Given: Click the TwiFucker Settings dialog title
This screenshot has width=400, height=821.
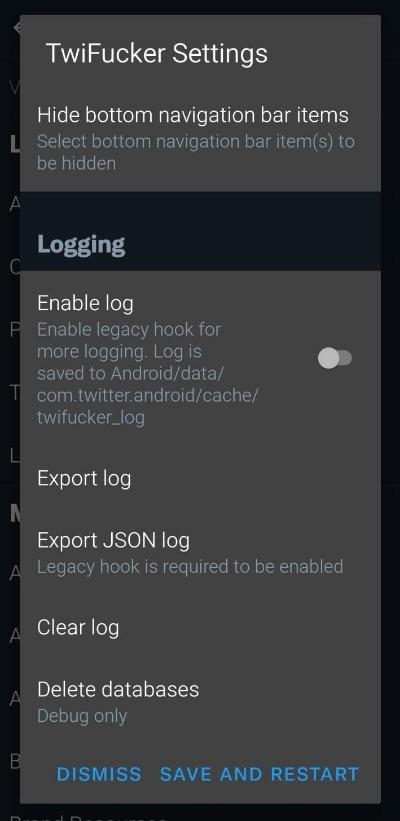Looking at the screenshot, I should [157, 53].
